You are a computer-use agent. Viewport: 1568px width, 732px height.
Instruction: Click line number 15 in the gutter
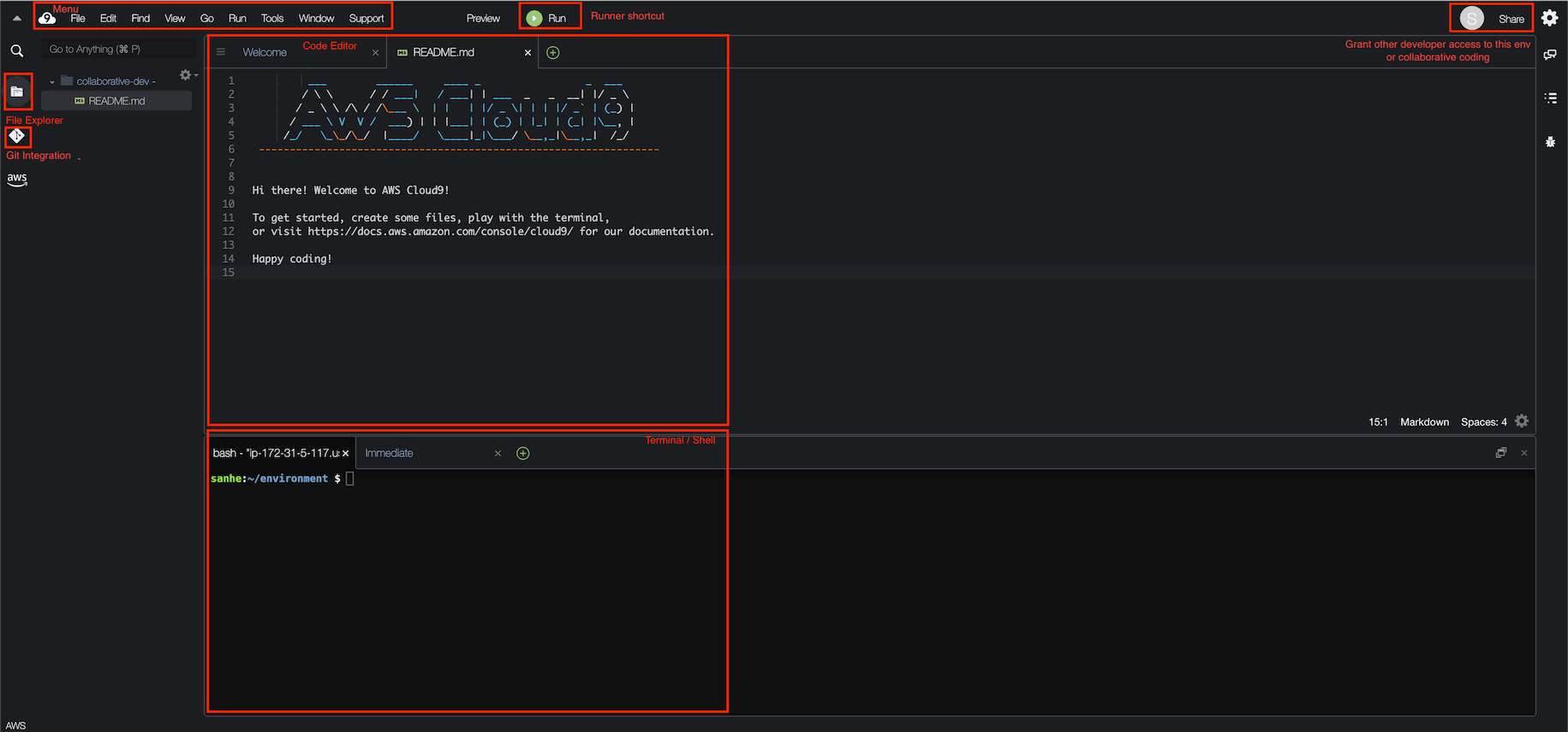point(228,272)
